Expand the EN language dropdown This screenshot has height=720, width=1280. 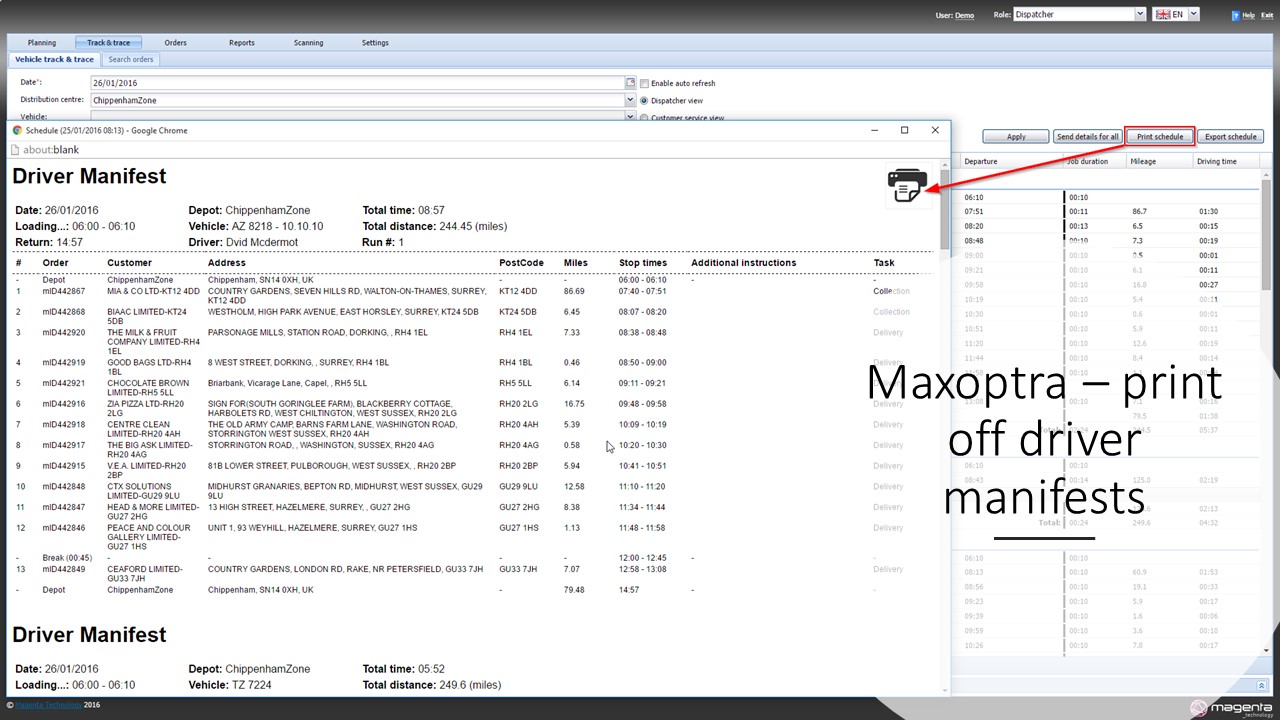1191,15
